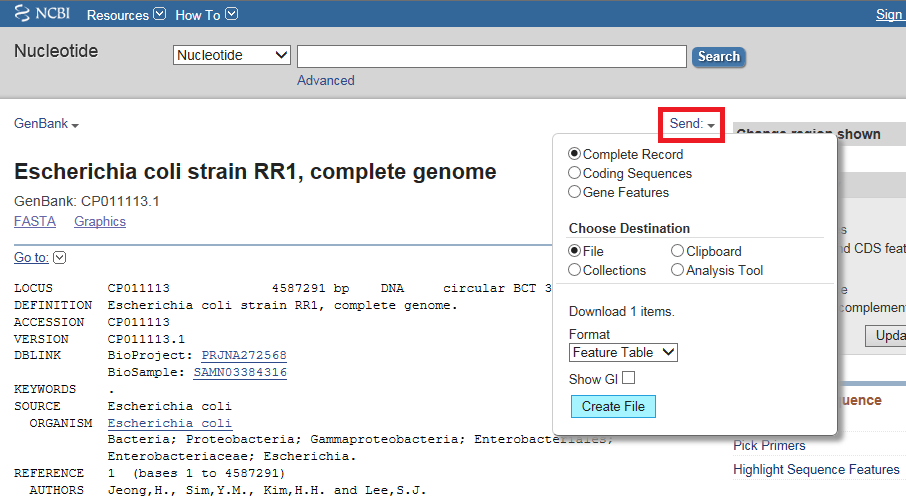906x500 pixels.
Task: Open the How To menu
Action: 206,15
